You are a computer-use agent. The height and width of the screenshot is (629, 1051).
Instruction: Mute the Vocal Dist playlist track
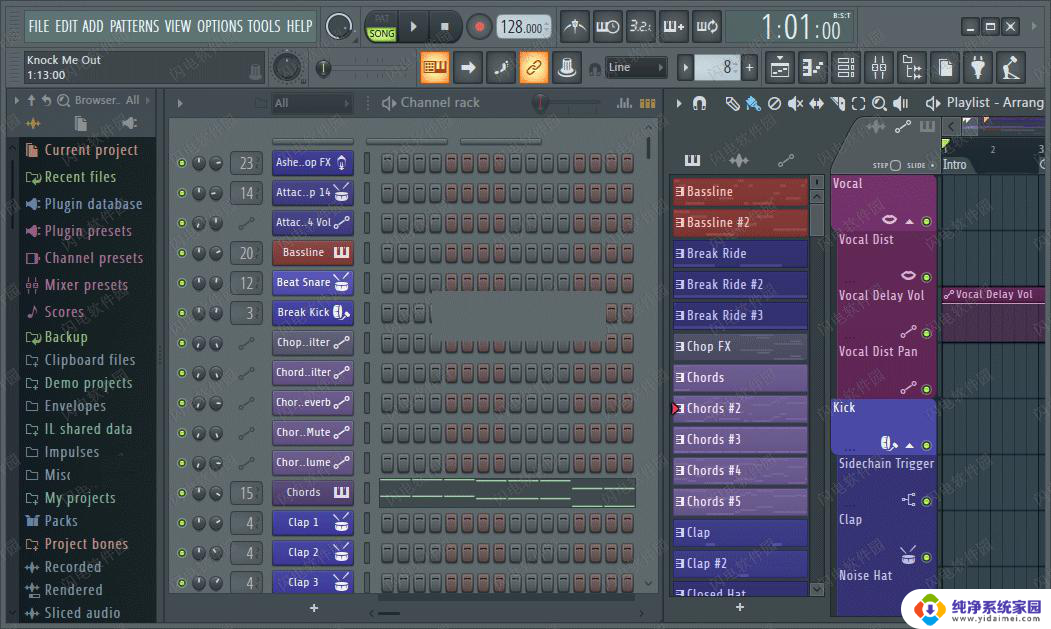926,277
